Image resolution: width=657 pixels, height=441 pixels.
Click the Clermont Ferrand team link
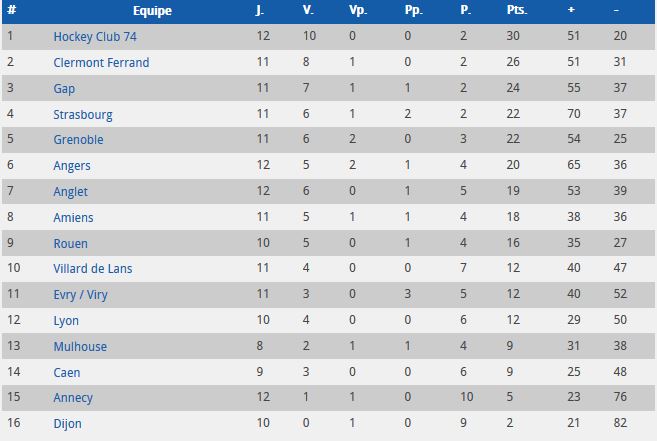click(101, 62)
